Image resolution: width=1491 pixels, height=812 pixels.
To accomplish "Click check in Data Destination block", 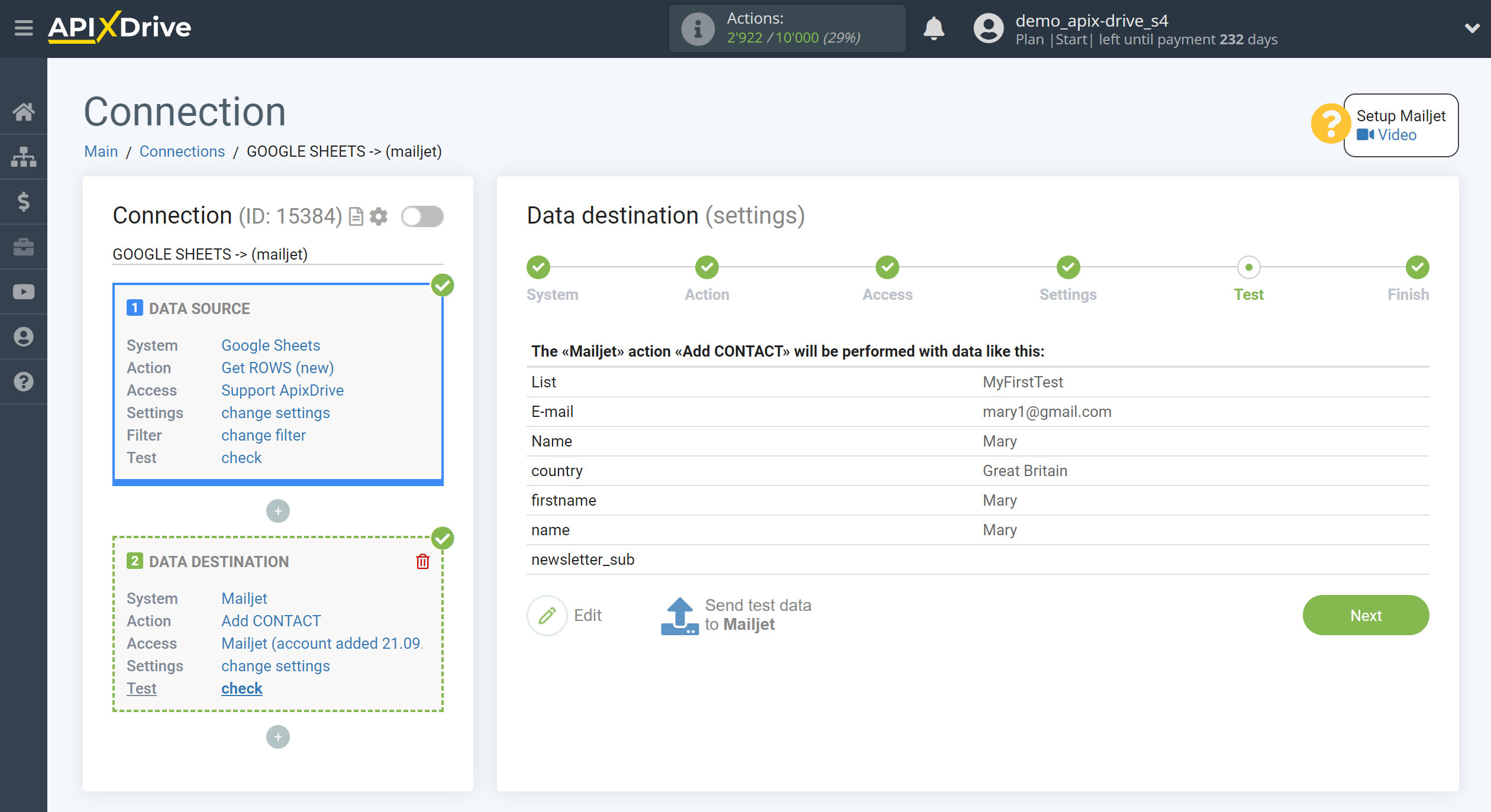I will coord(241,688).
